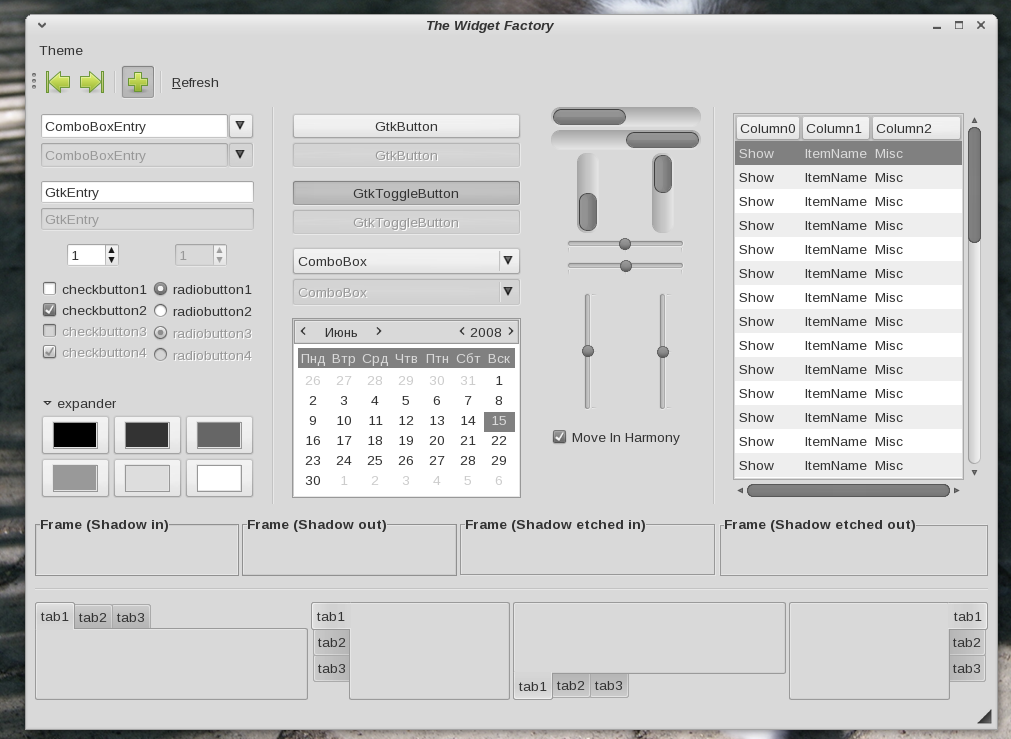
Task: Click the window resize grip in the corner
Action: click(x=984, y=716)
